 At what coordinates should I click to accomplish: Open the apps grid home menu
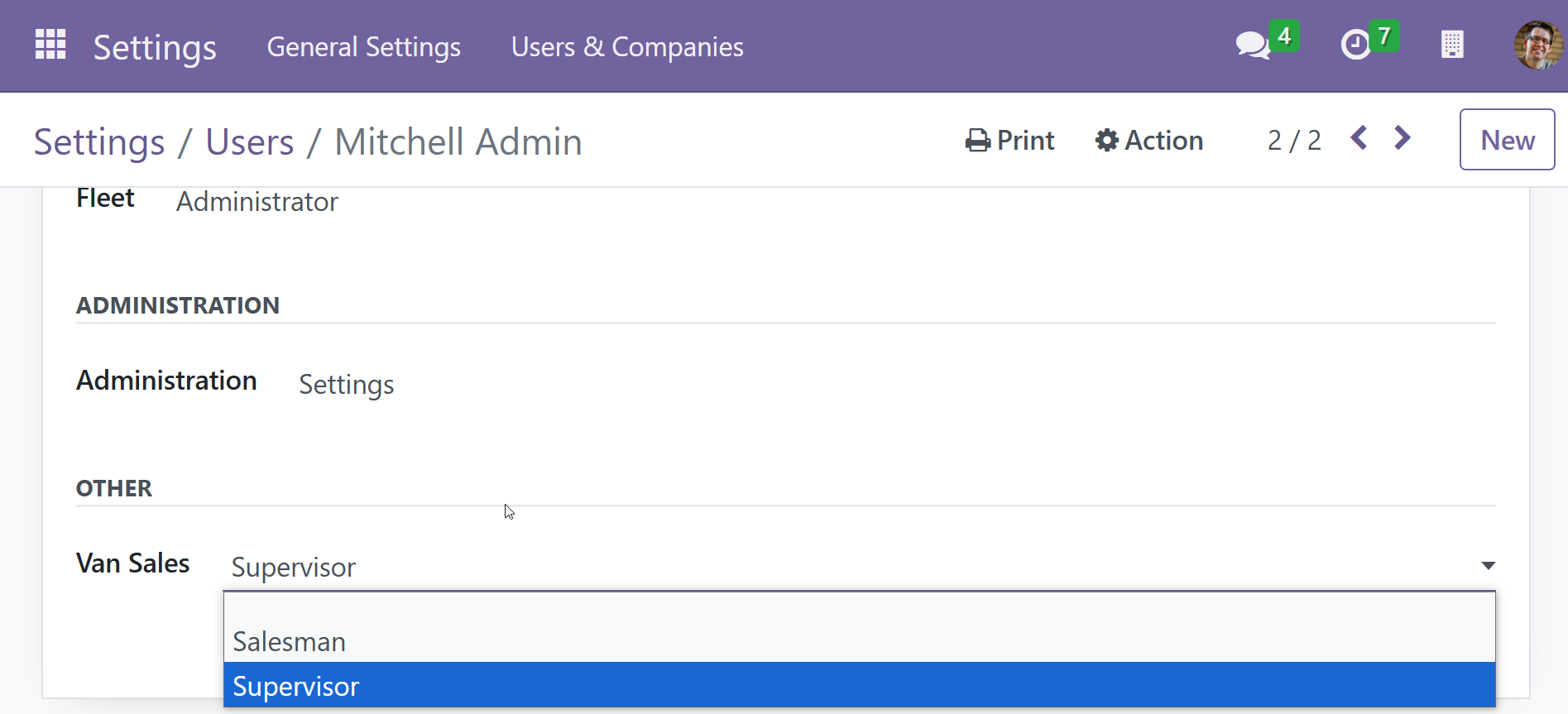click(50, 45)
